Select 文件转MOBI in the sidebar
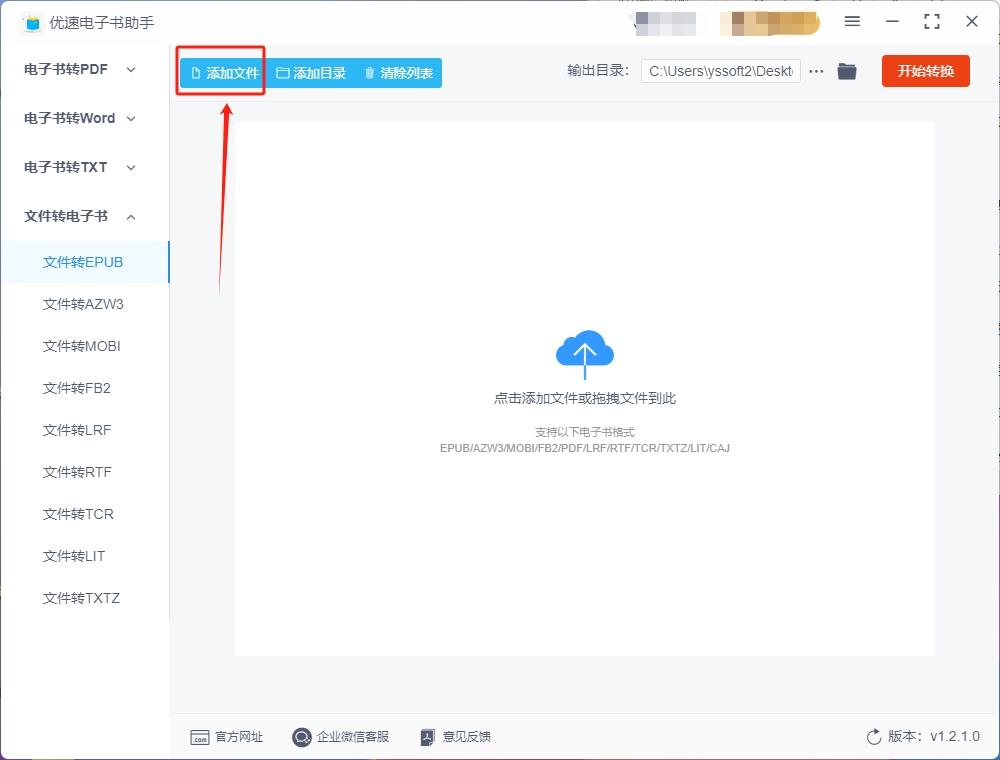The height and width of the screenshot is (760, 1000). (82, 346)
